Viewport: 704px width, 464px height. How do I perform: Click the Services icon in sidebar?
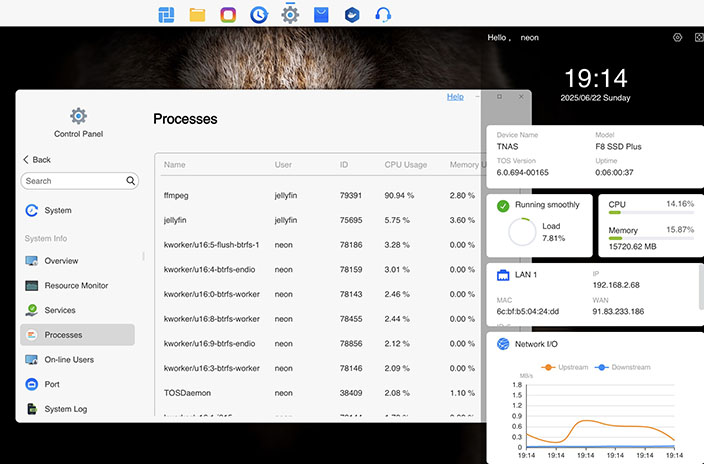click(x=31, y=310)
